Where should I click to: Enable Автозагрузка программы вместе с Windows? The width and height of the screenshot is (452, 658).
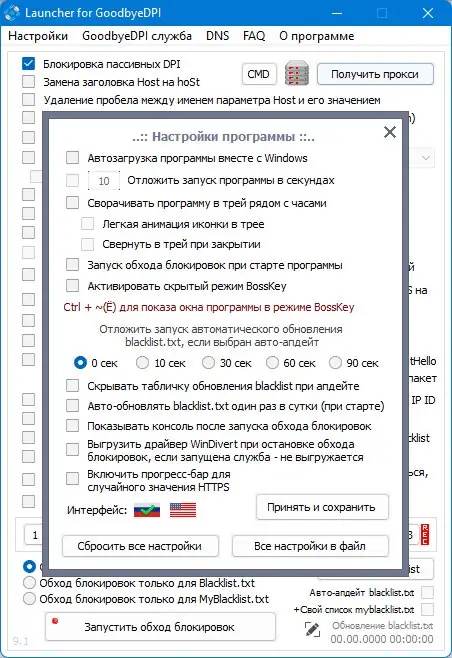coord(72,158)
